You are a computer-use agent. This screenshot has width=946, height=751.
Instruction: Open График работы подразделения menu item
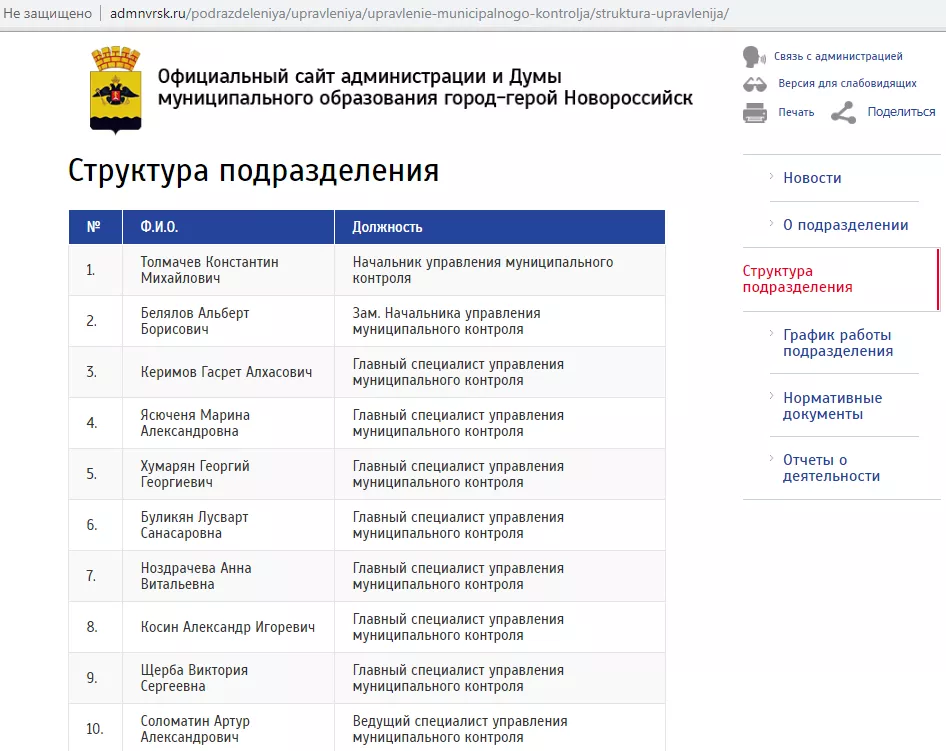coord(837,343)
